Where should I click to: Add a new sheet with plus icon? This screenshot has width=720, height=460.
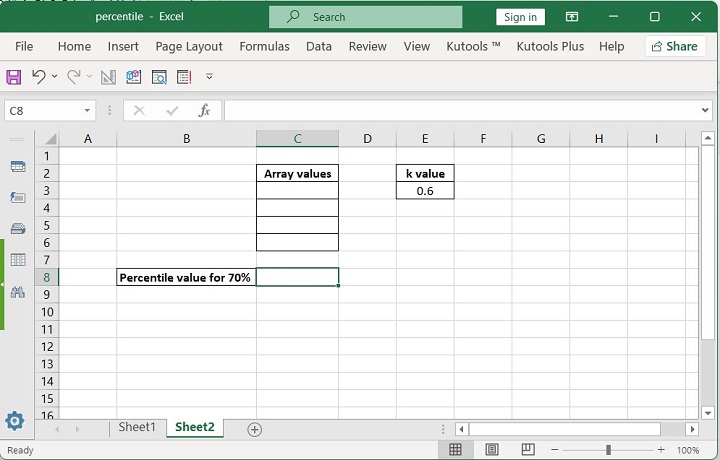(254, 429)
